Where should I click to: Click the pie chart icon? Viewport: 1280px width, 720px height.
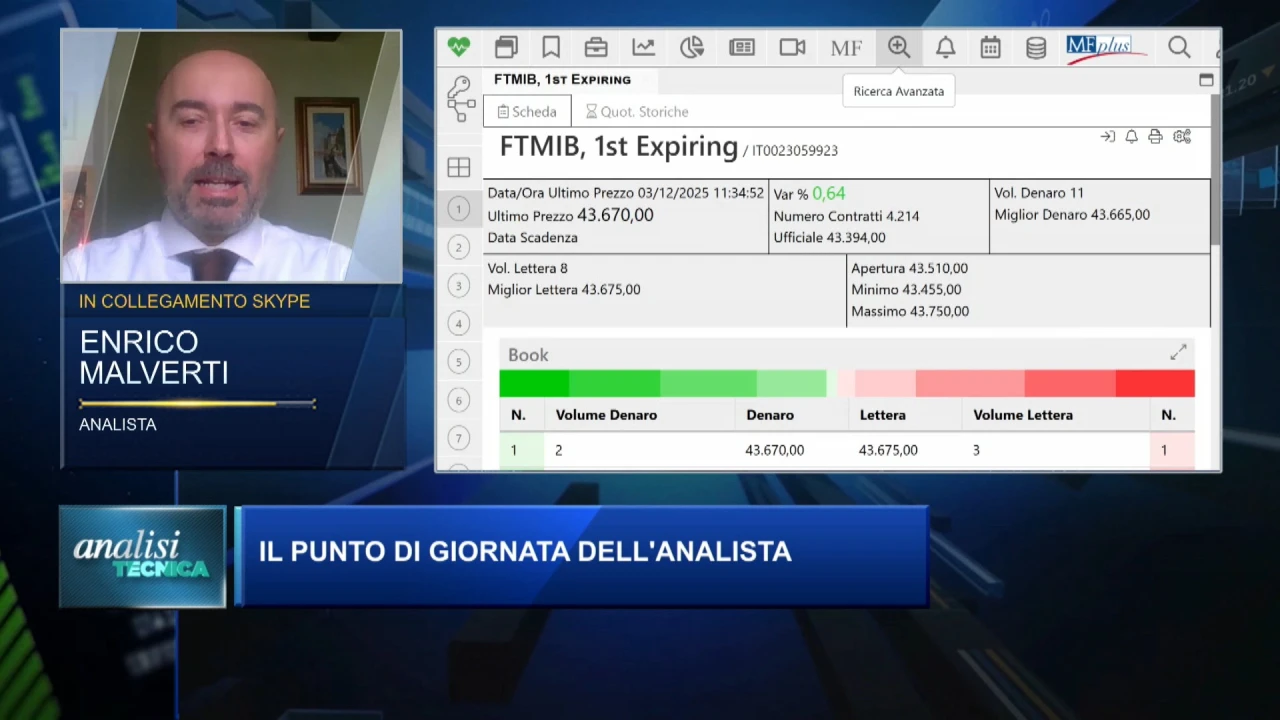692,47
